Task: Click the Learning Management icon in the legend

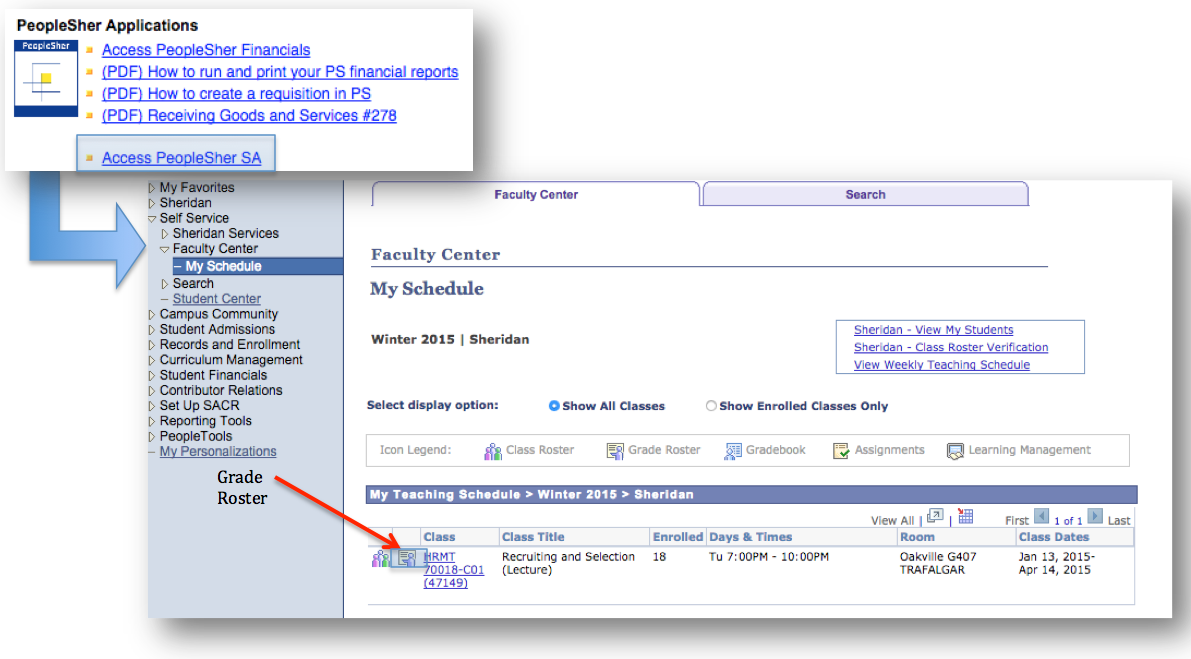Action: 955,451
